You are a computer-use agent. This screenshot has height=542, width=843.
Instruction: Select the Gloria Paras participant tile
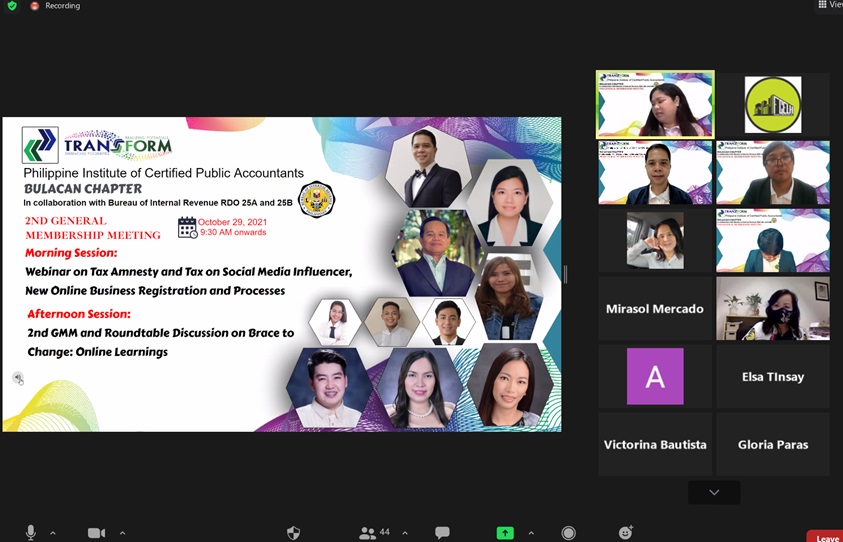tap(773, 444)
